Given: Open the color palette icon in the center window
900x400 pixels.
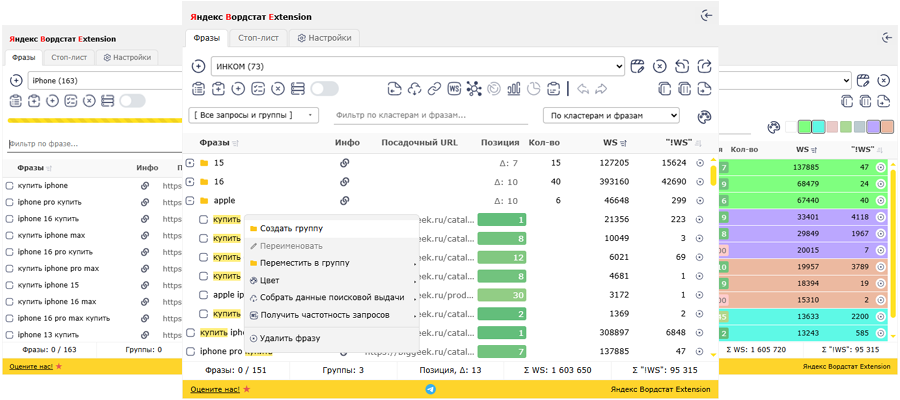Looking at the screenshot, I should (x=704, y=116).
